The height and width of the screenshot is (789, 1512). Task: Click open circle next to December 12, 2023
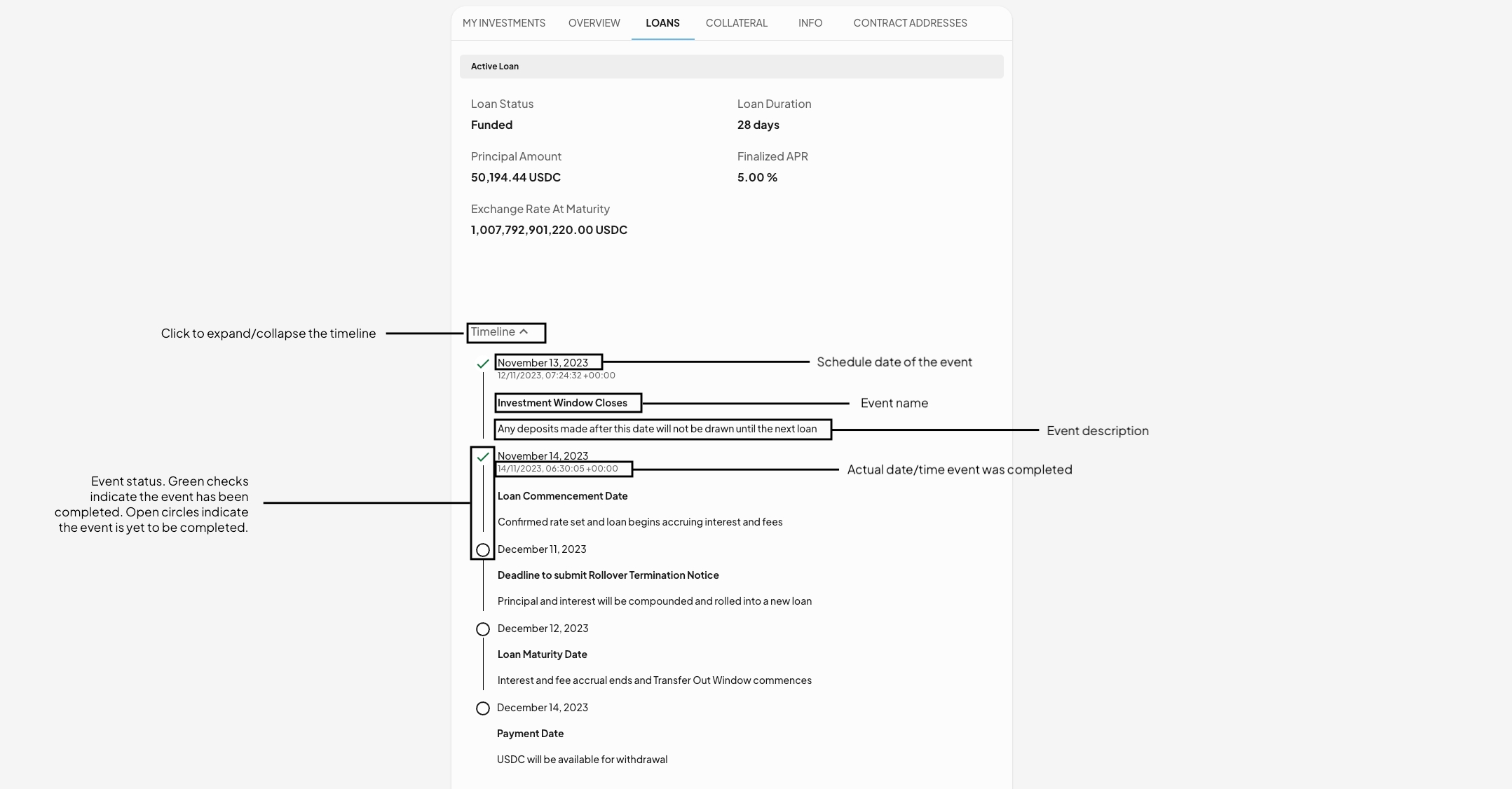(x=483, y=629)
